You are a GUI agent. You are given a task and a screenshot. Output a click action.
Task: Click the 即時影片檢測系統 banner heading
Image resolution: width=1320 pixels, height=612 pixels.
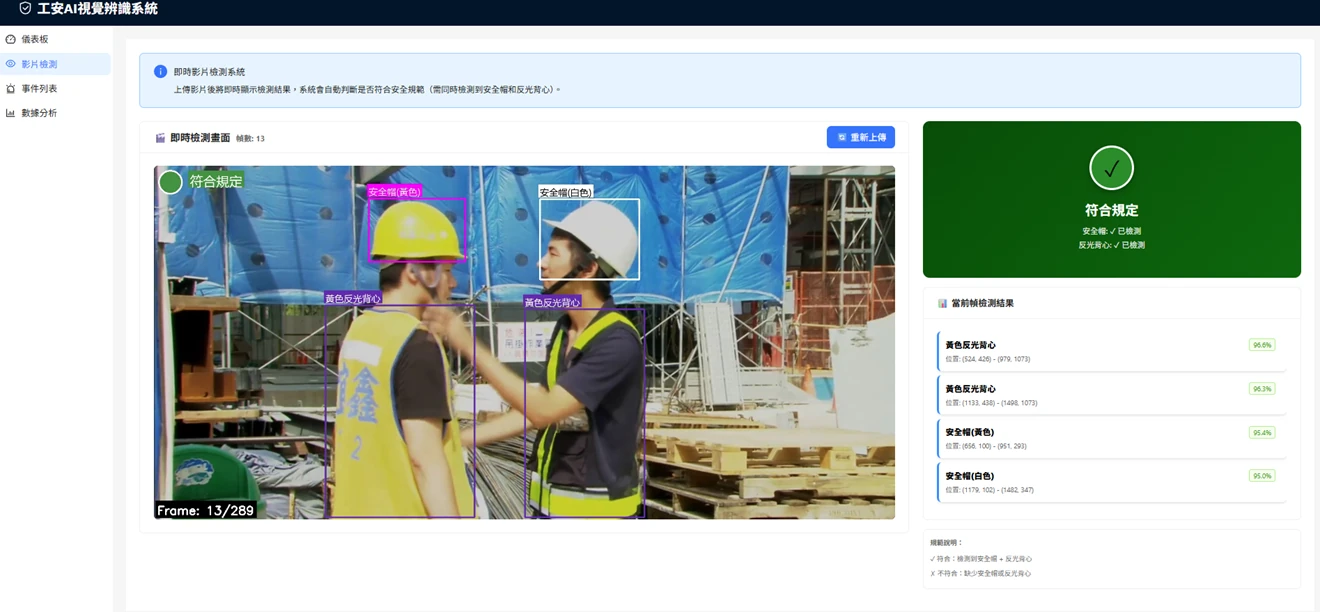point(209,72)
